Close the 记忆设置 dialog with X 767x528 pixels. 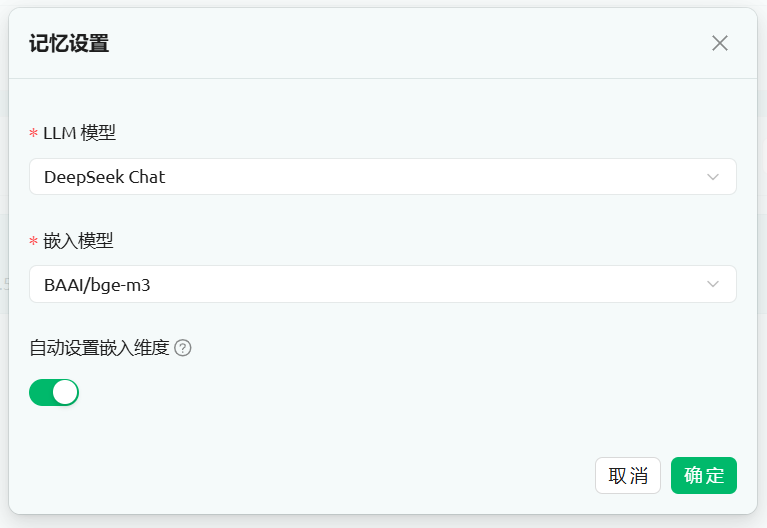[720, 43]
